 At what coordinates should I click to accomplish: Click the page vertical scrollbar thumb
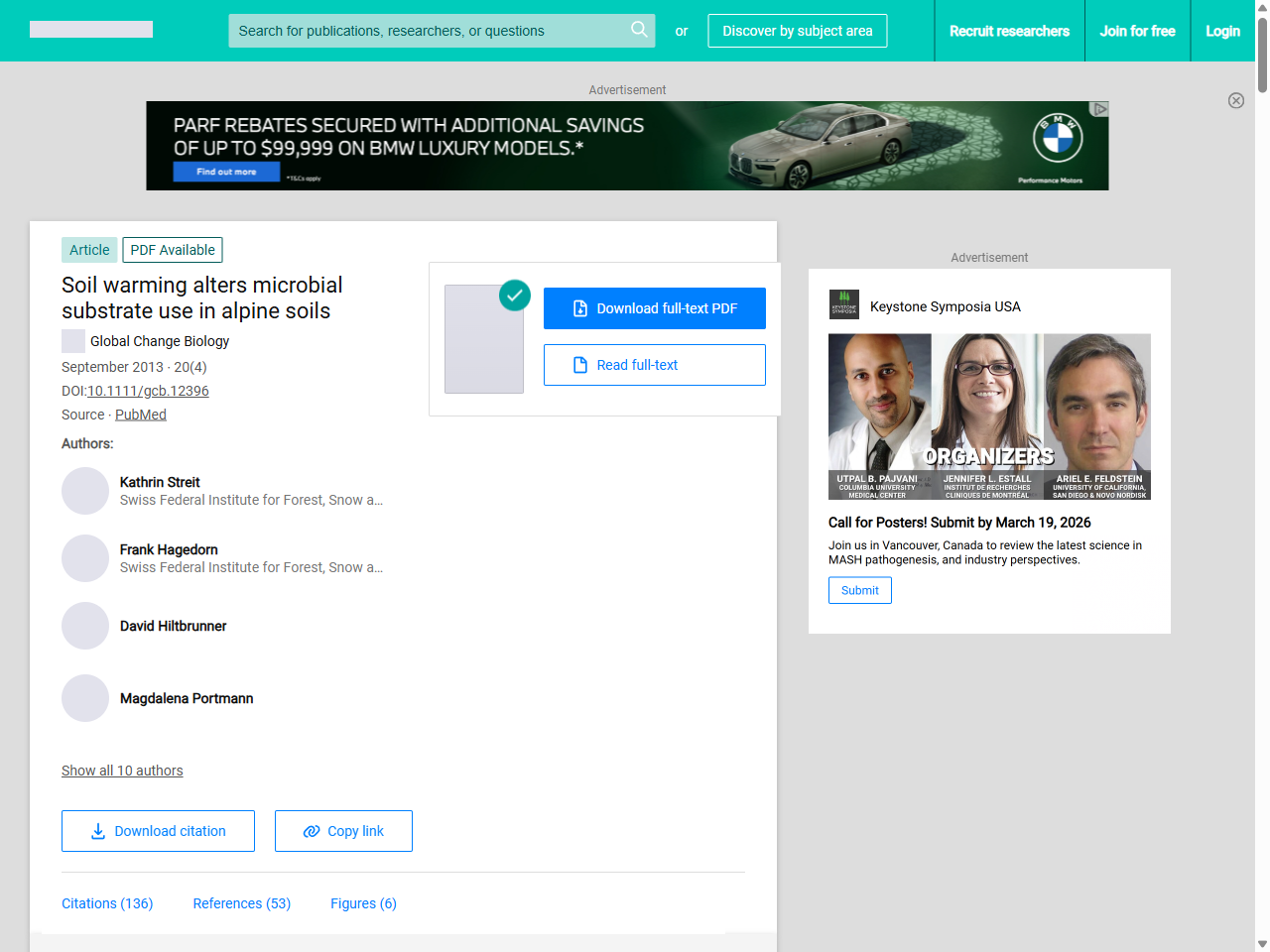[1262, 55]
